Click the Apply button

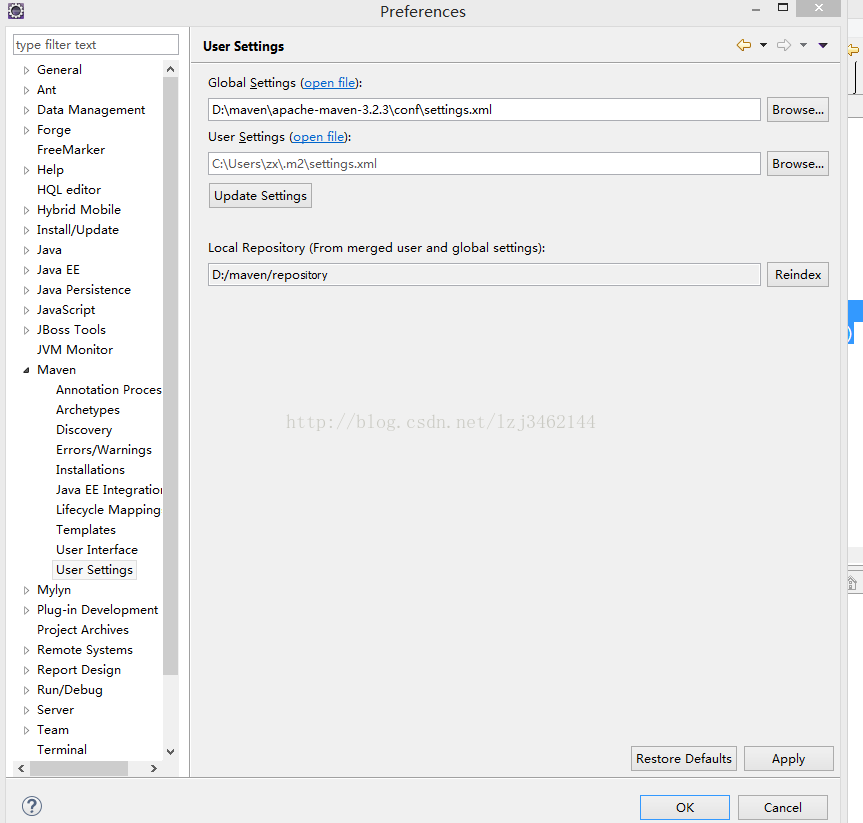(789, 759)
